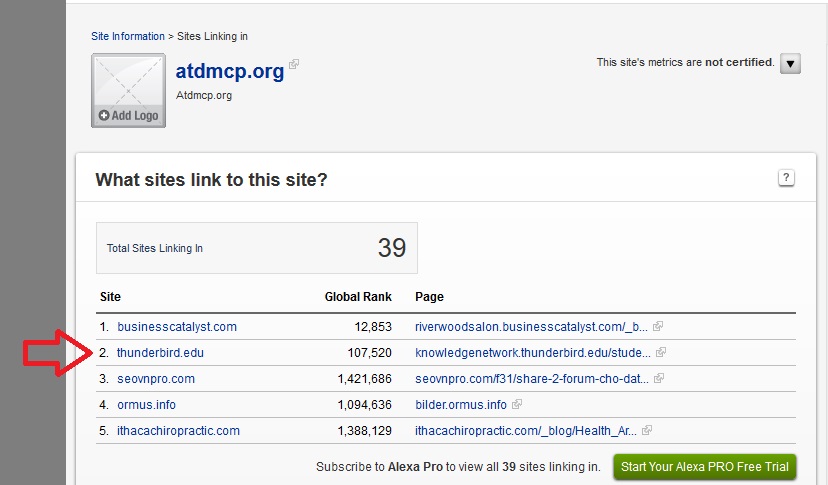Open businesscatalyst.com site link

(177, 327)
